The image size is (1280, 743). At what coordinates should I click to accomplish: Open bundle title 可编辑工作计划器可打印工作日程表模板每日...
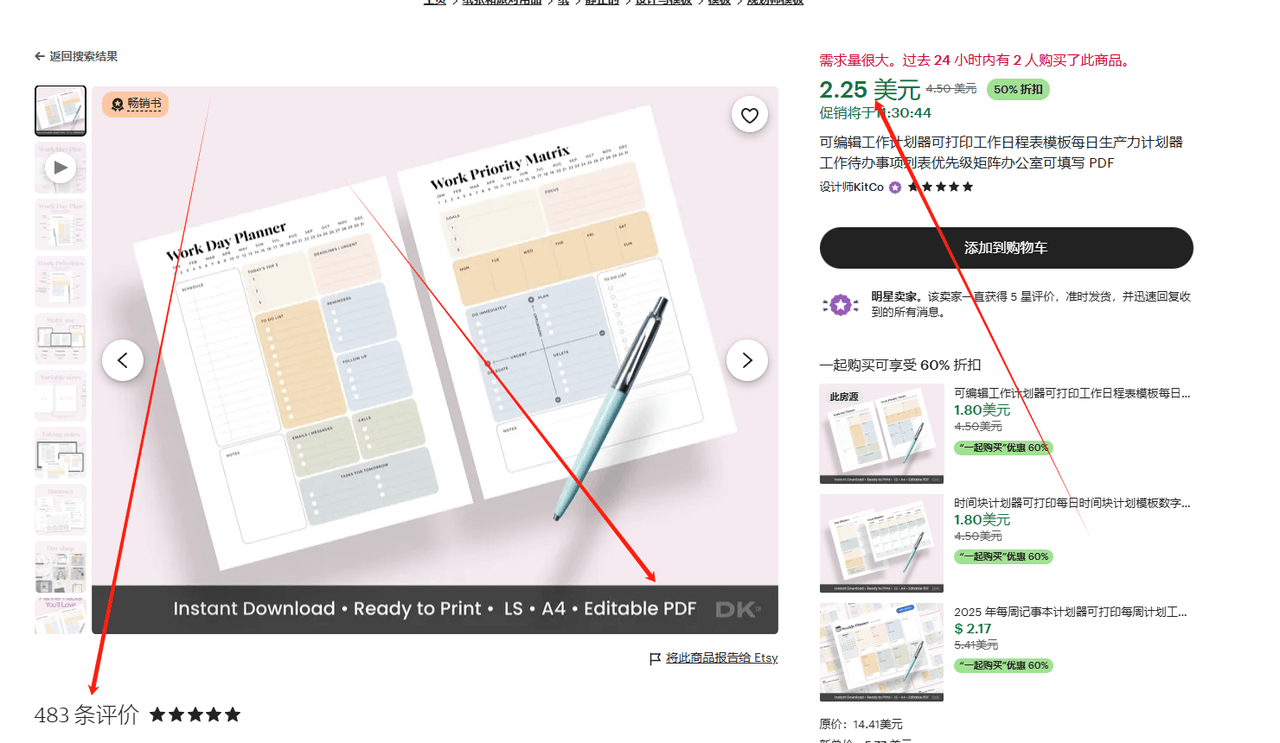click(1072, 394)
